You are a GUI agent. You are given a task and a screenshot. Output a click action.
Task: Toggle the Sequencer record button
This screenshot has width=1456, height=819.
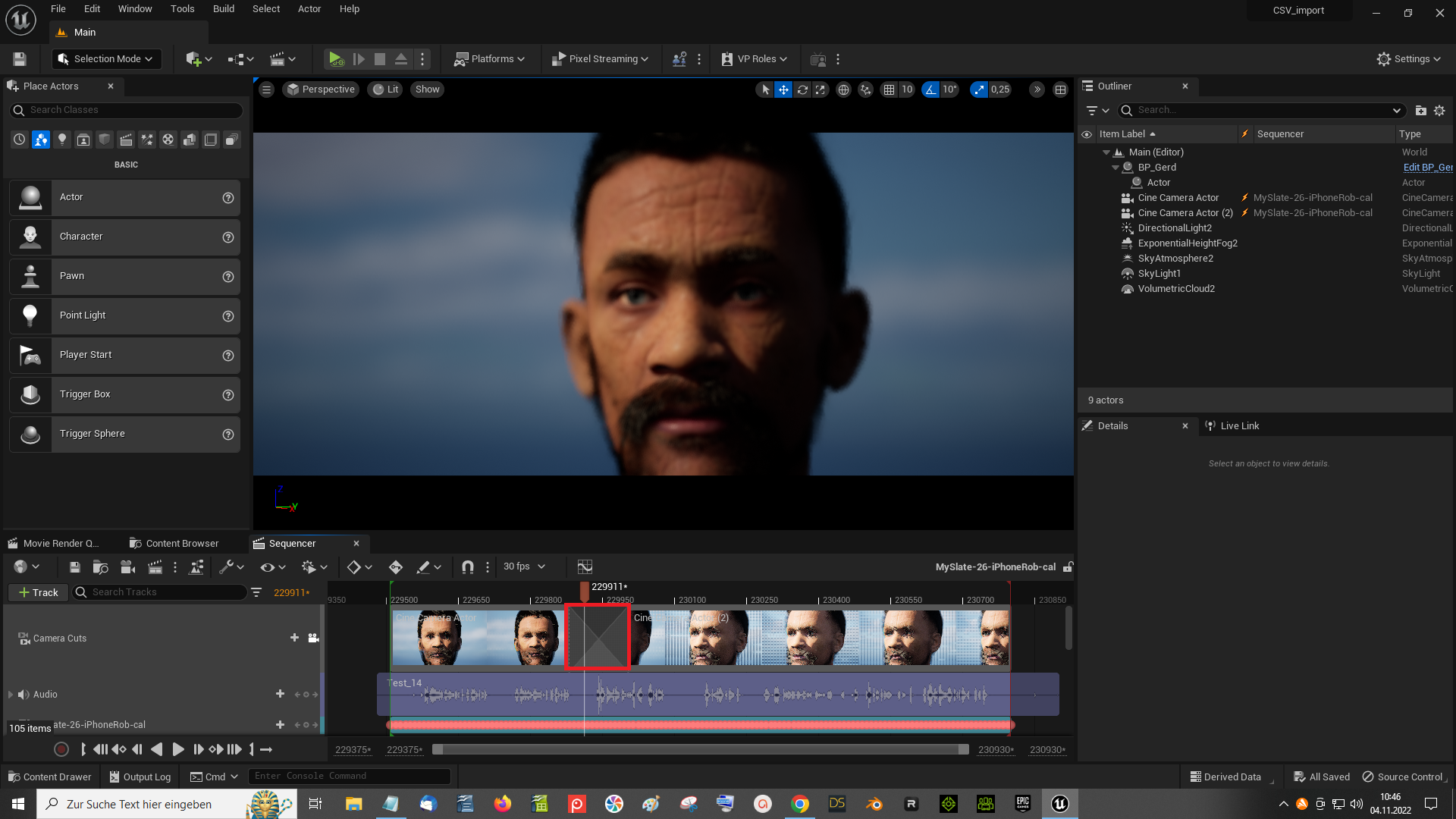coord(61,750)
